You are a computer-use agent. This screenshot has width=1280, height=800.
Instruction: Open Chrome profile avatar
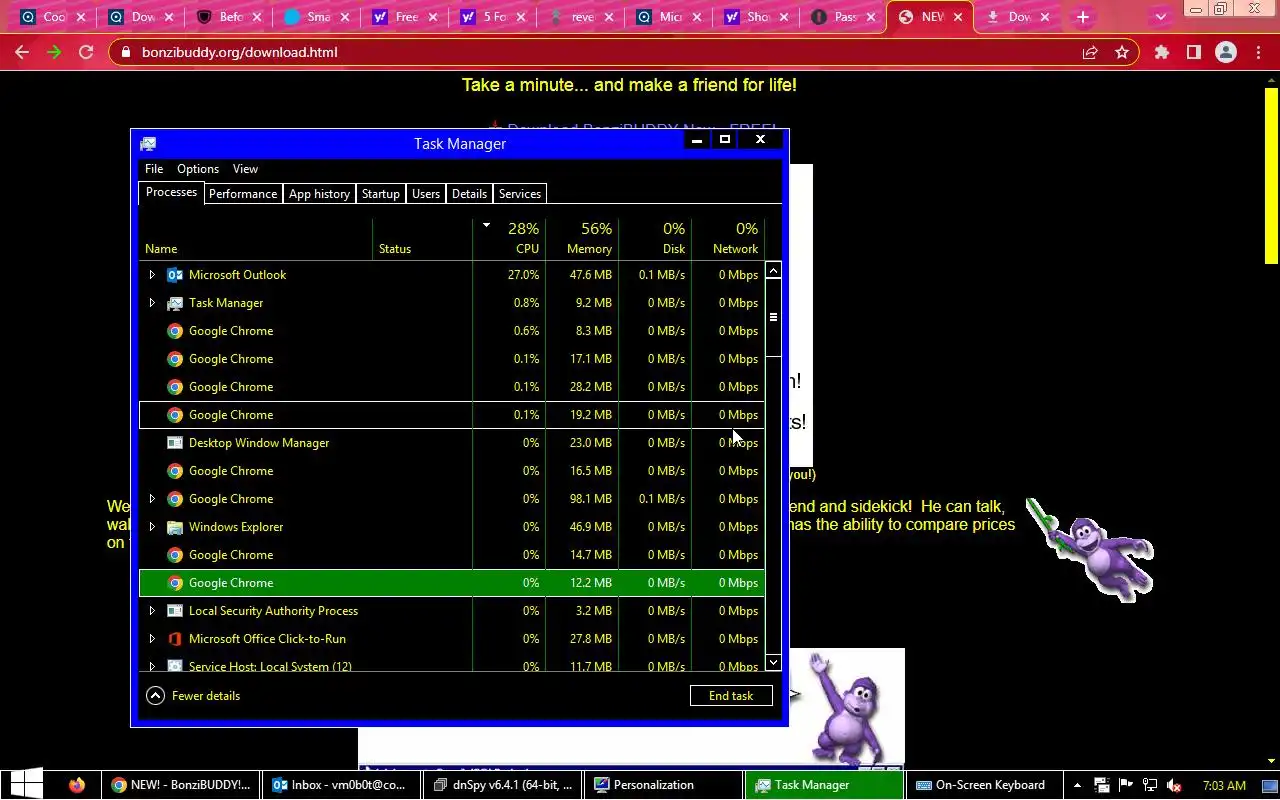[x=1226, y=52]
